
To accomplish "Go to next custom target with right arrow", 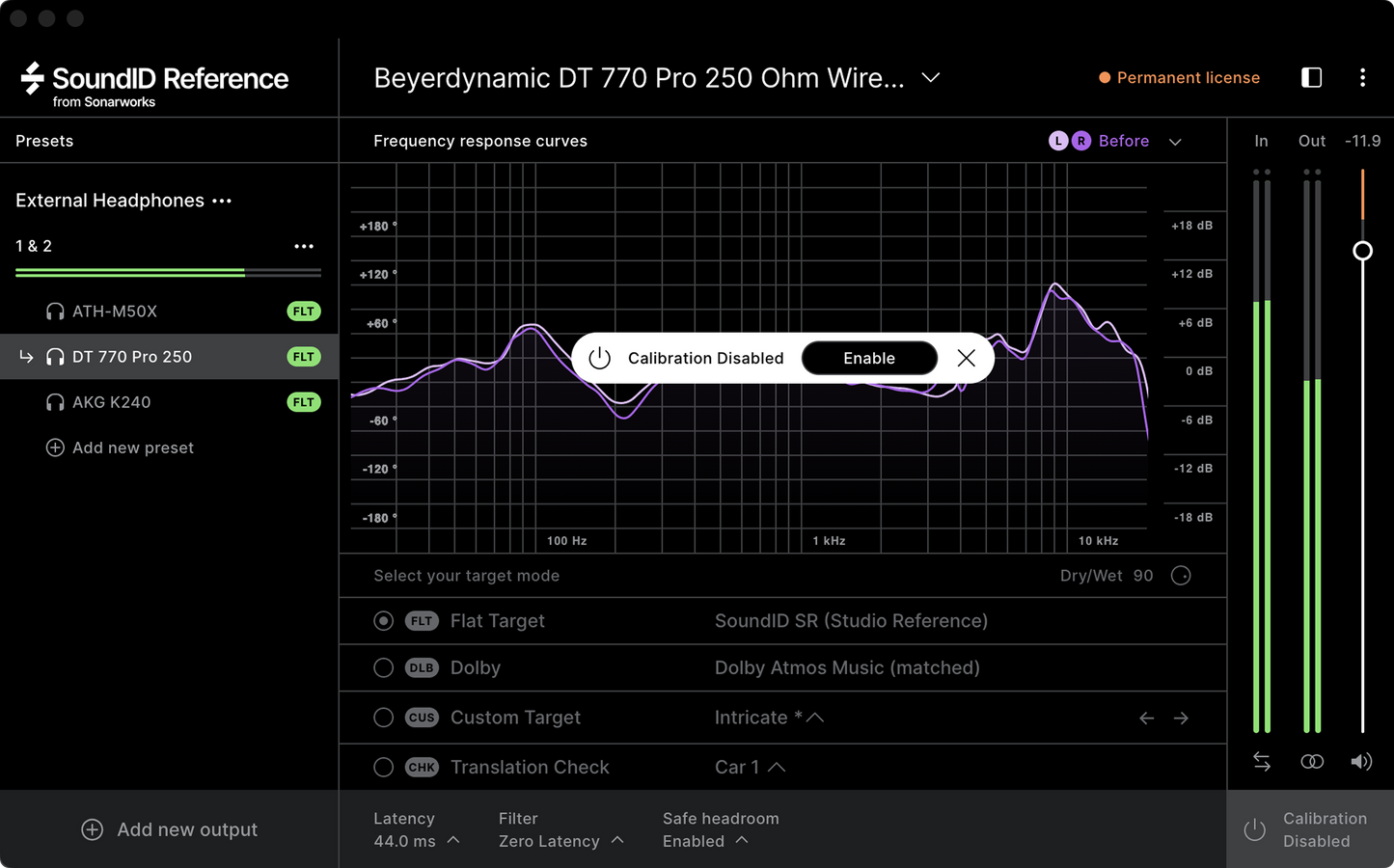I will [x=1181, y=718].
